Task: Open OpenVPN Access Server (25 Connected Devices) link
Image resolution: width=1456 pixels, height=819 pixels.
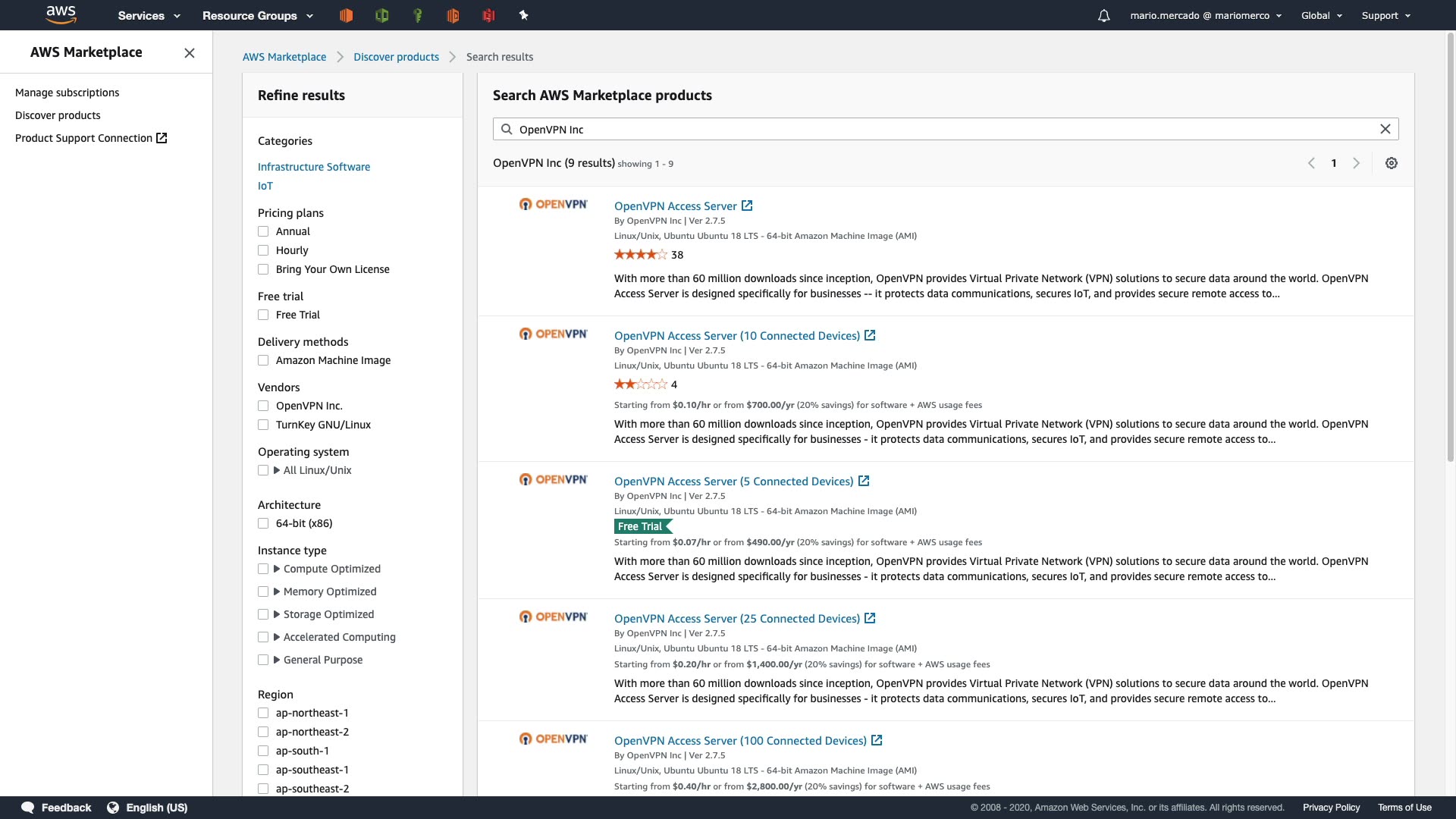Action: click(736, 619)
